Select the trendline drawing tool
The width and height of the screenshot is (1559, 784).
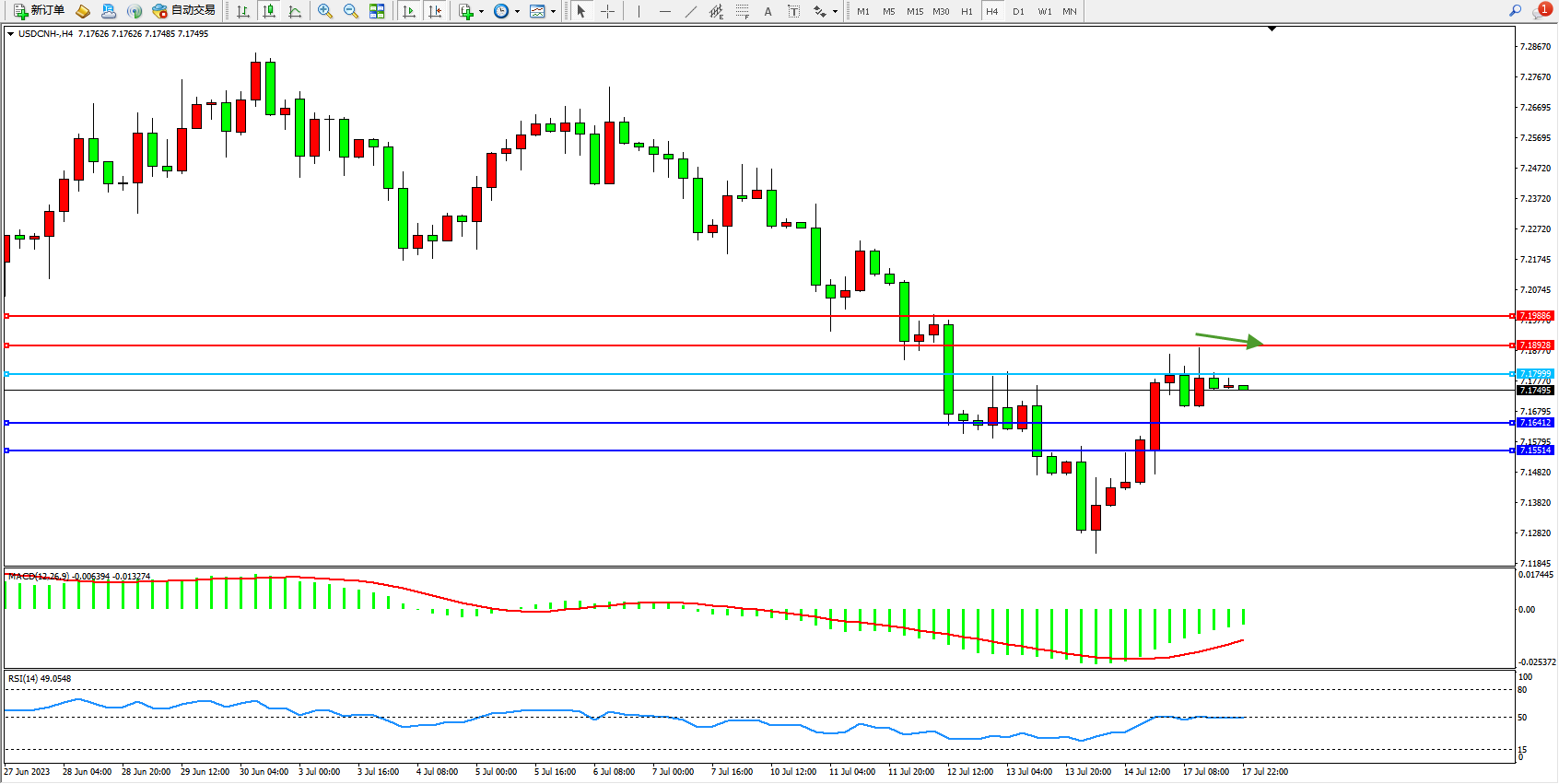[x=691, y=11]
